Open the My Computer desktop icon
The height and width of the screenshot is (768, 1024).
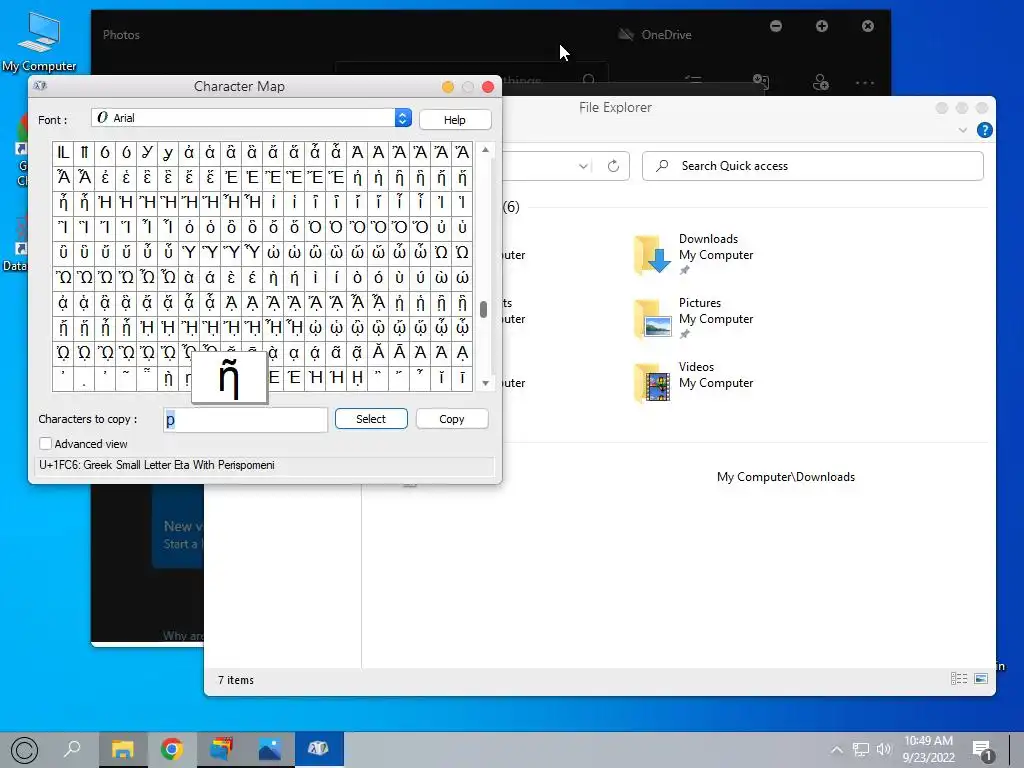point(39,41)
